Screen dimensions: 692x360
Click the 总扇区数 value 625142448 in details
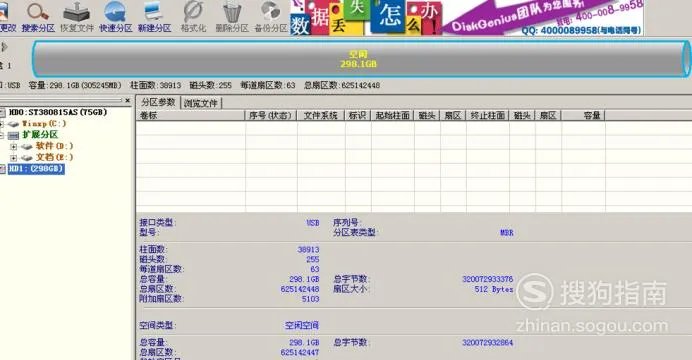coord(300,289)
